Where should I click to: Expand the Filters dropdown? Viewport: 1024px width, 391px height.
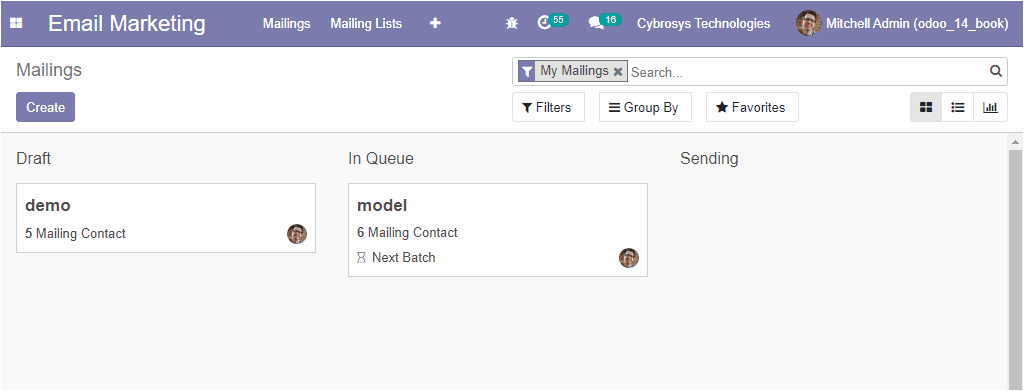pos(548,107)
